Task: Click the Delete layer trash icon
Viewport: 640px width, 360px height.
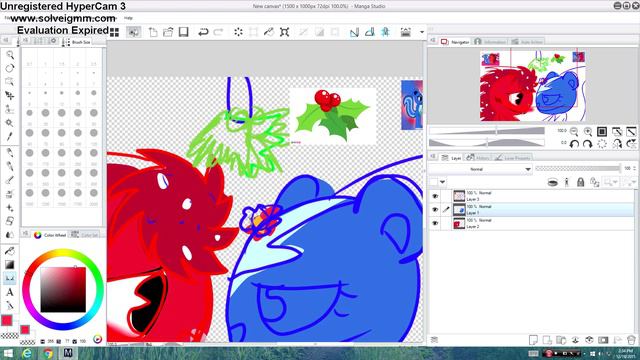Action: 631,340
